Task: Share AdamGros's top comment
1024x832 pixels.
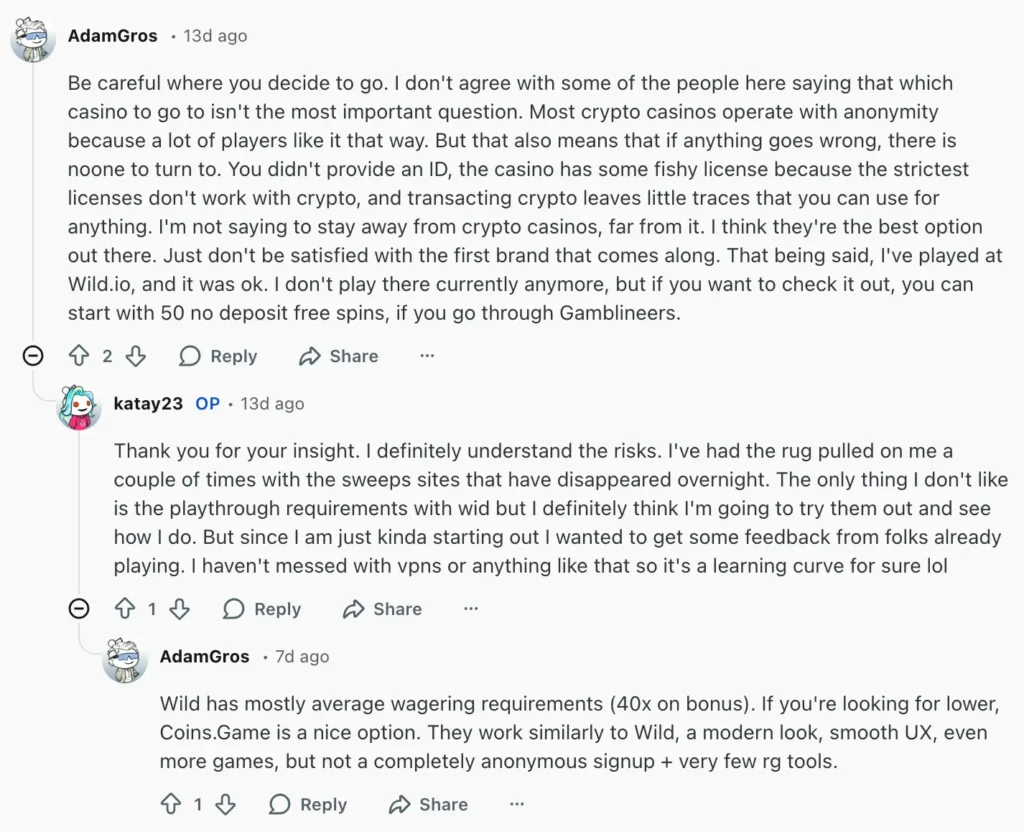Action: pos(339,356)
